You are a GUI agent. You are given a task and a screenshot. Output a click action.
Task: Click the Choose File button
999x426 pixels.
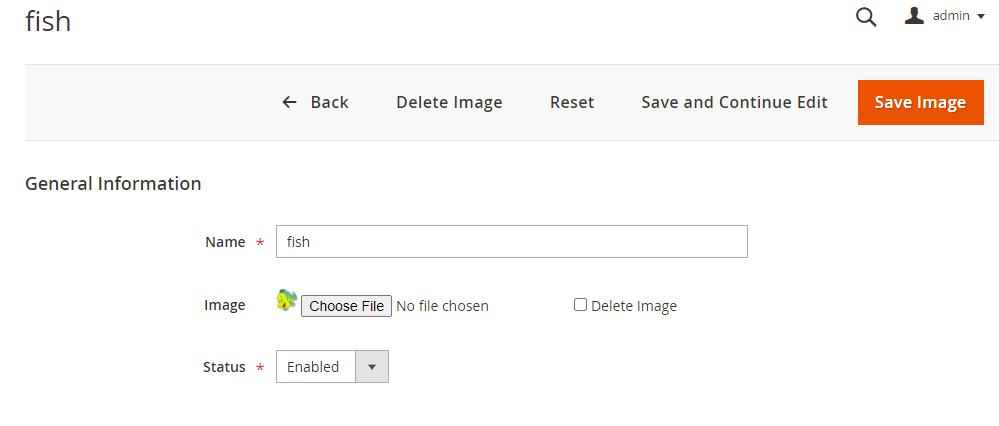click(346, 306)
